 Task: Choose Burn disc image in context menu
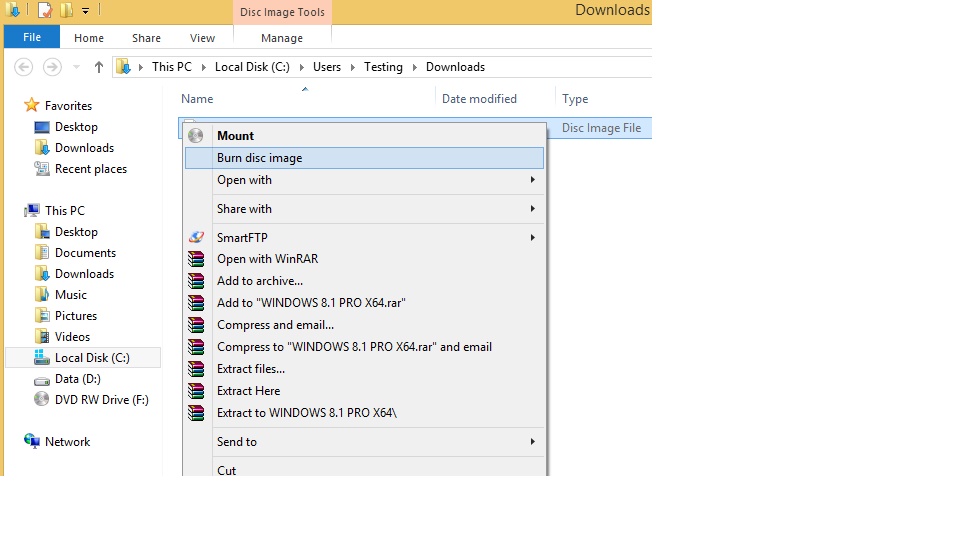pyautogui.click(x=364, y=158)
